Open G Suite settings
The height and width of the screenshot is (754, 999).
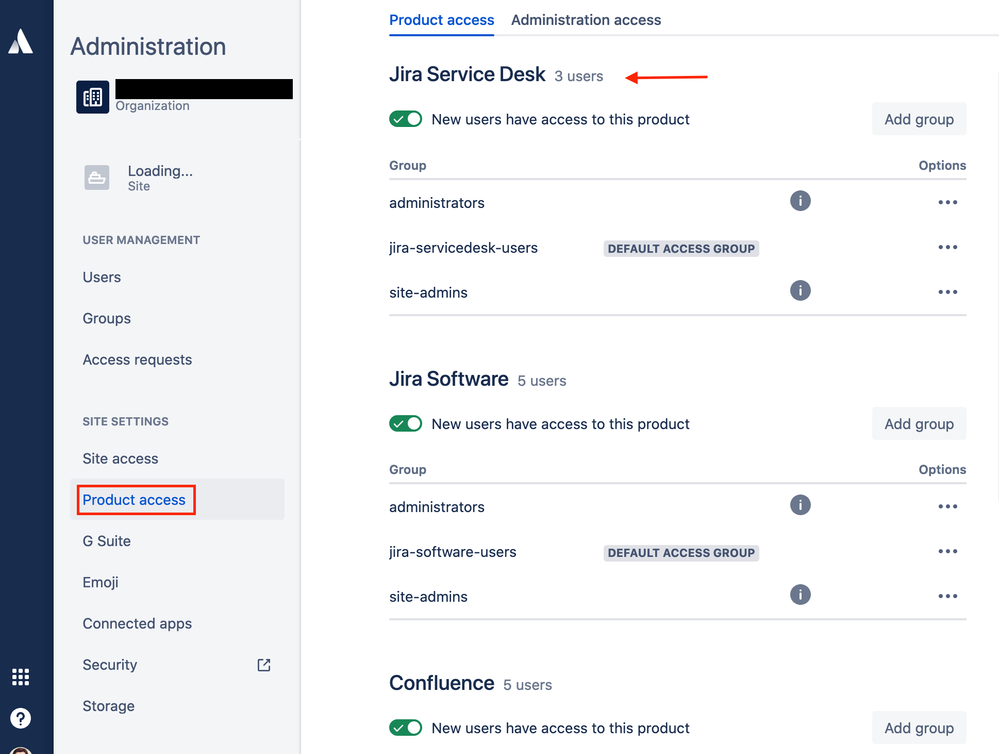(x=106, y=541)
